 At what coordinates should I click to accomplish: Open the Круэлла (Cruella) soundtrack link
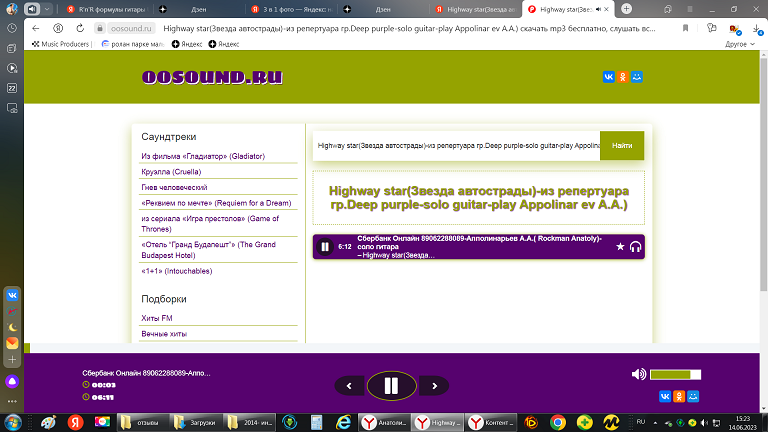point(171,172)
